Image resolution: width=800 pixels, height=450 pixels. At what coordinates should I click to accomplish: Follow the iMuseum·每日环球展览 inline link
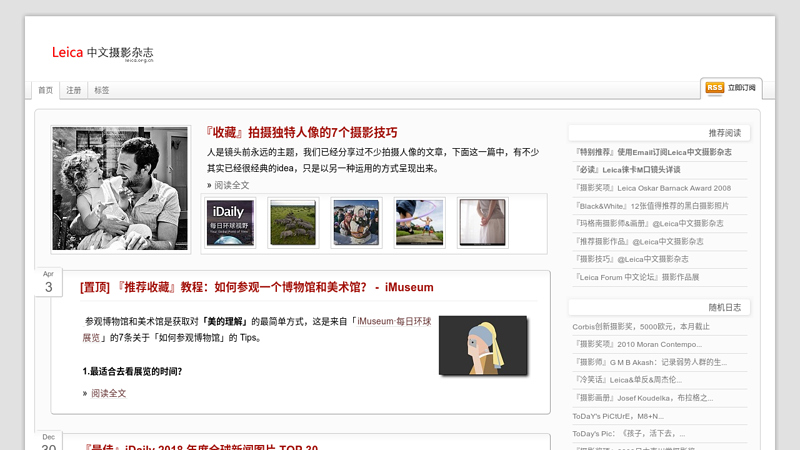[394, 321]
